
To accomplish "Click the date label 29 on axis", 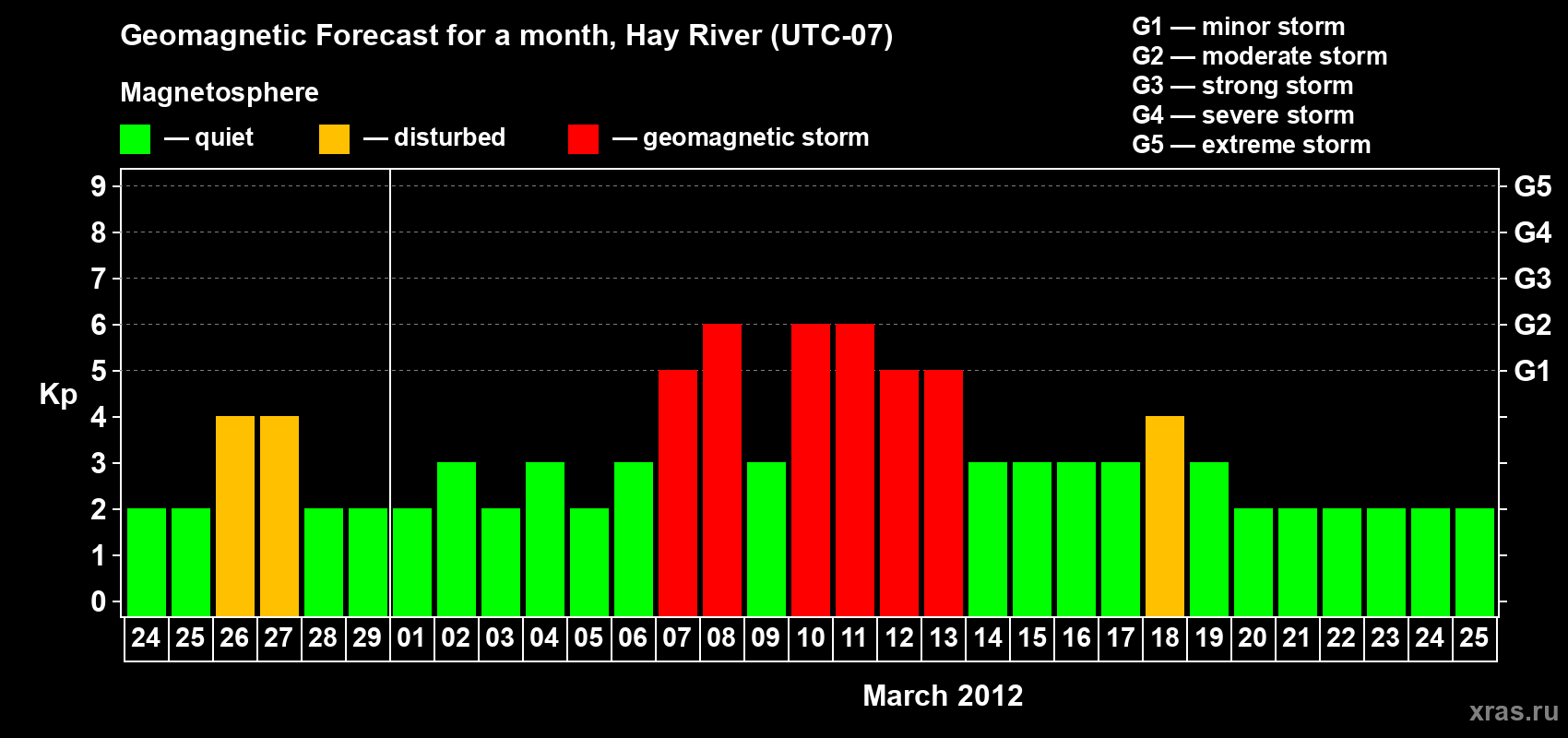I will click(367, 637).
